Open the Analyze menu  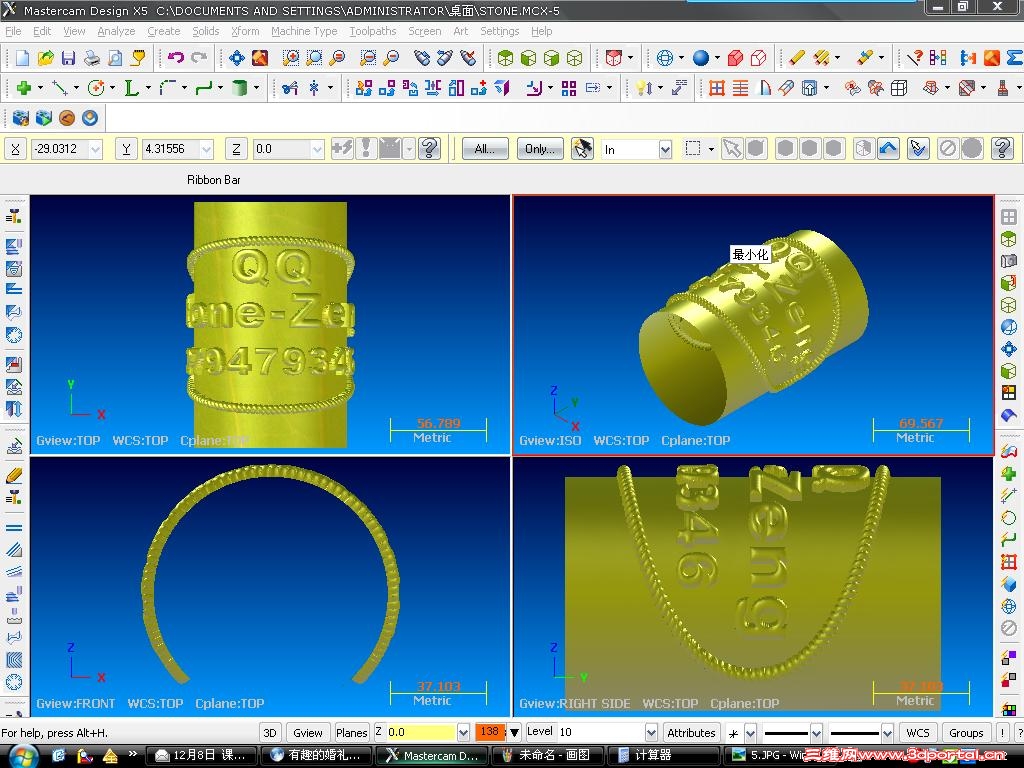click(x=116, y=31)
